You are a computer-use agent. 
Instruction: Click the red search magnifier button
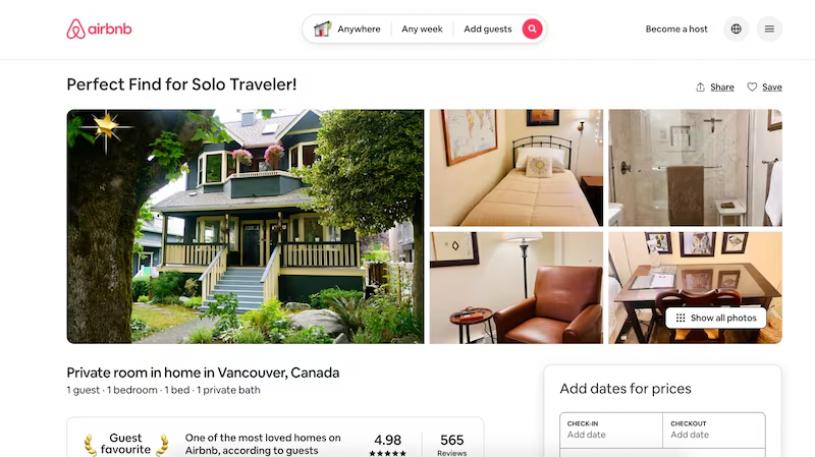point(532,29)
